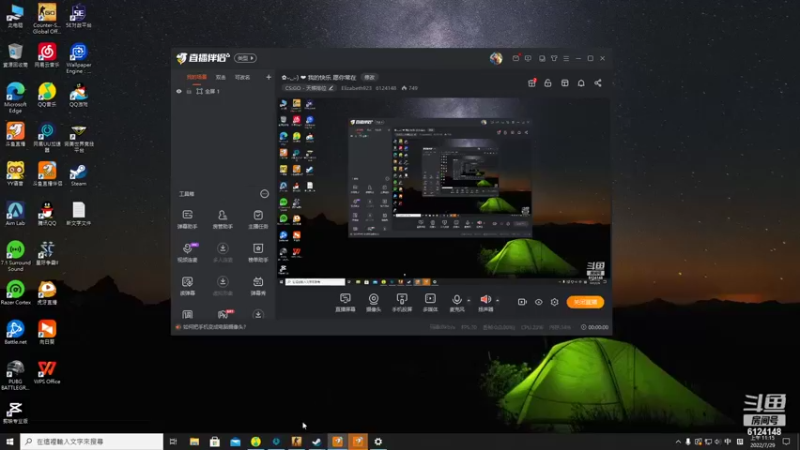This screenshot has height=450, width=800.
Task: Switch to the second scene tab
Action: [220, 77]
